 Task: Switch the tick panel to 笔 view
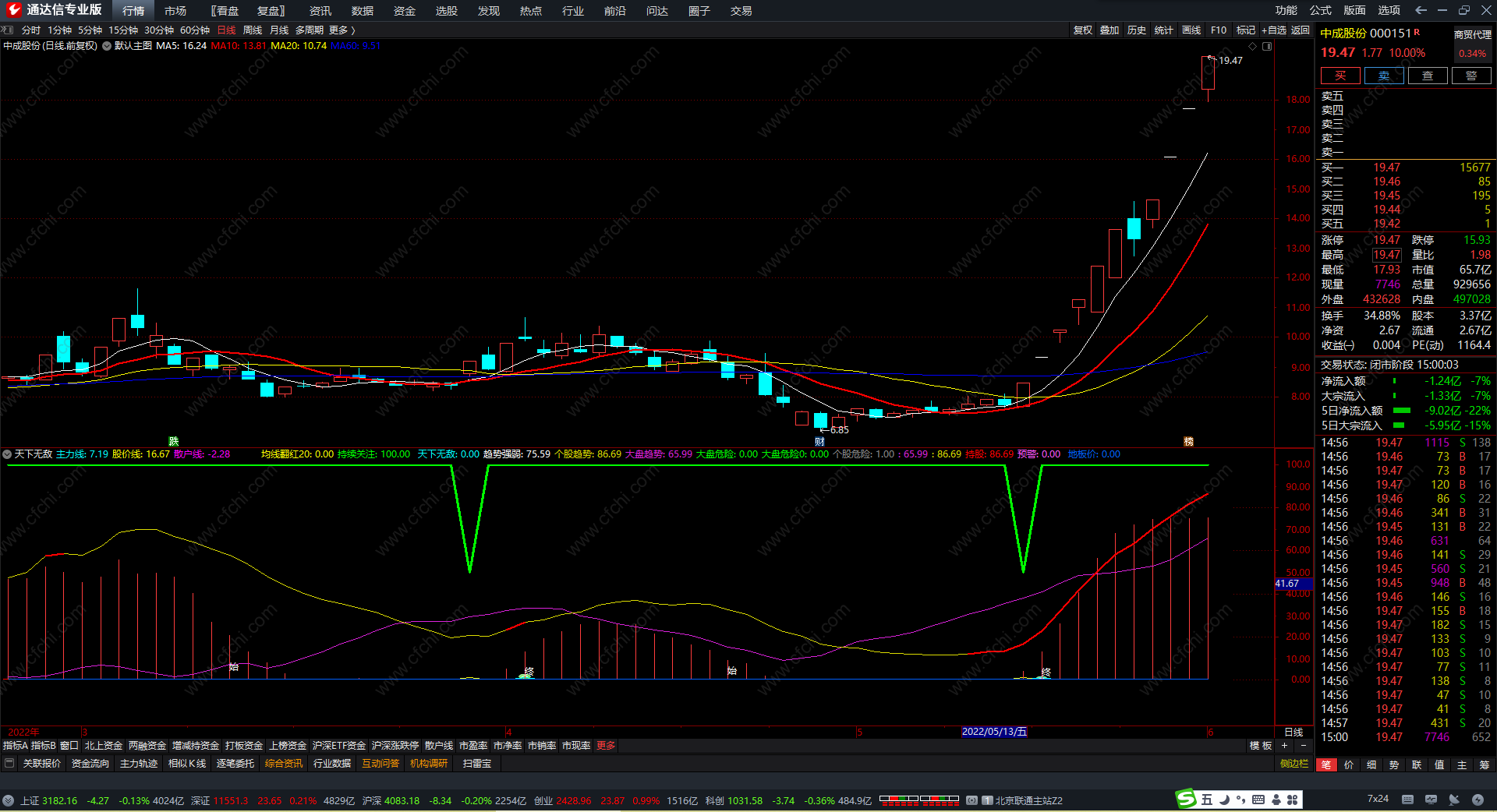tap(1326, 765)
